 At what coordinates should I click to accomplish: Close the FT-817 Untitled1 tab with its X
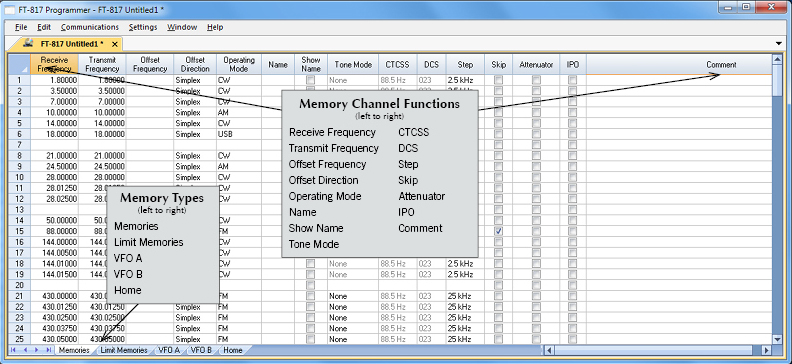[x=115, y=44]
